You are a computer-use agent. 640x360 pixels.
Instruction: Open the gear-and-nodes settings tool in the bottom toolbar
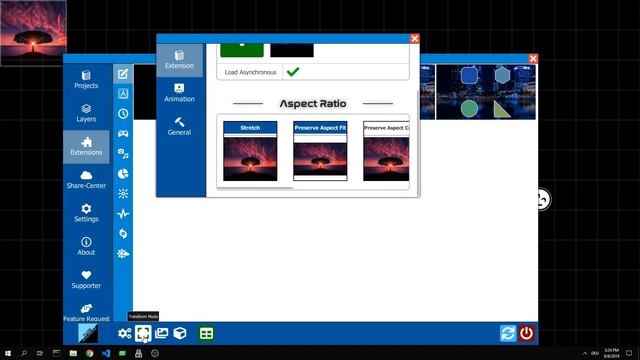click(124, 333)
